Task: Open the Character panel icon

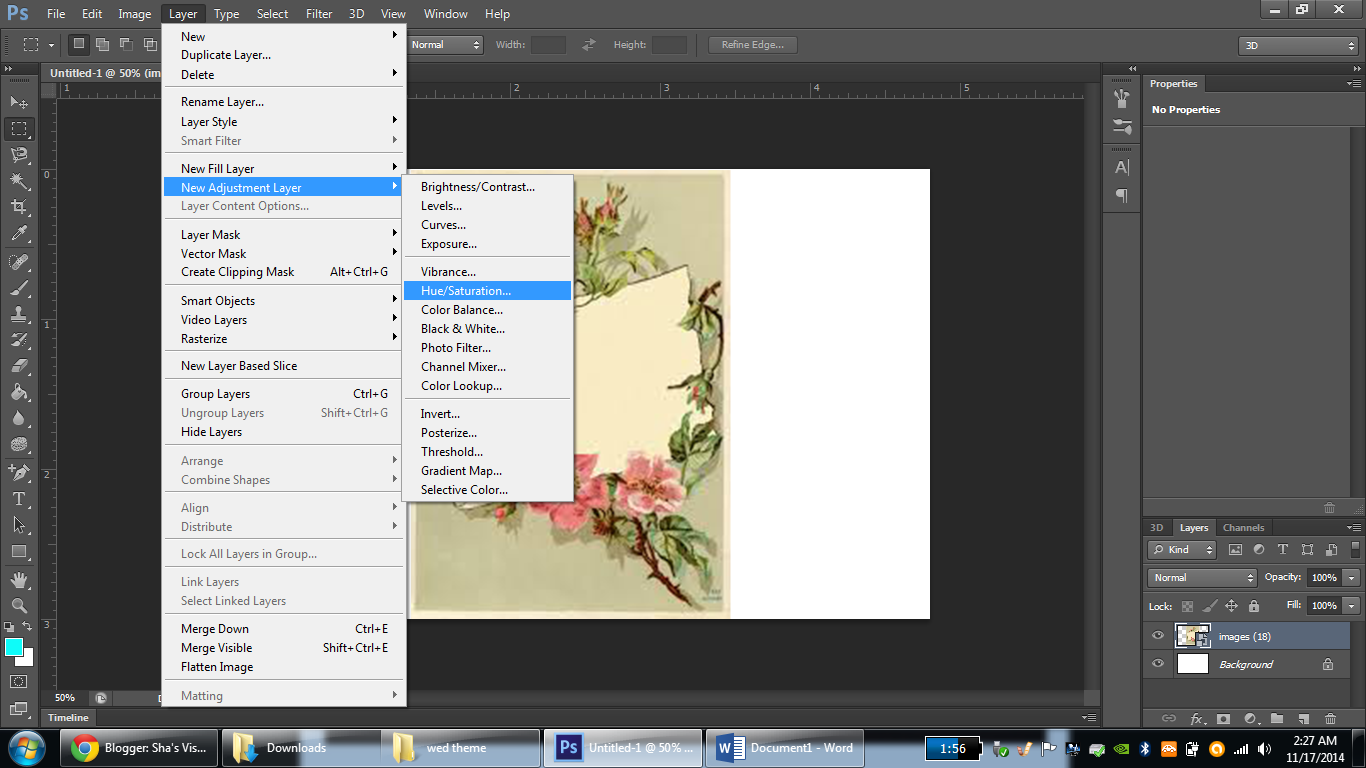Action: click(x=1122, y=167)
